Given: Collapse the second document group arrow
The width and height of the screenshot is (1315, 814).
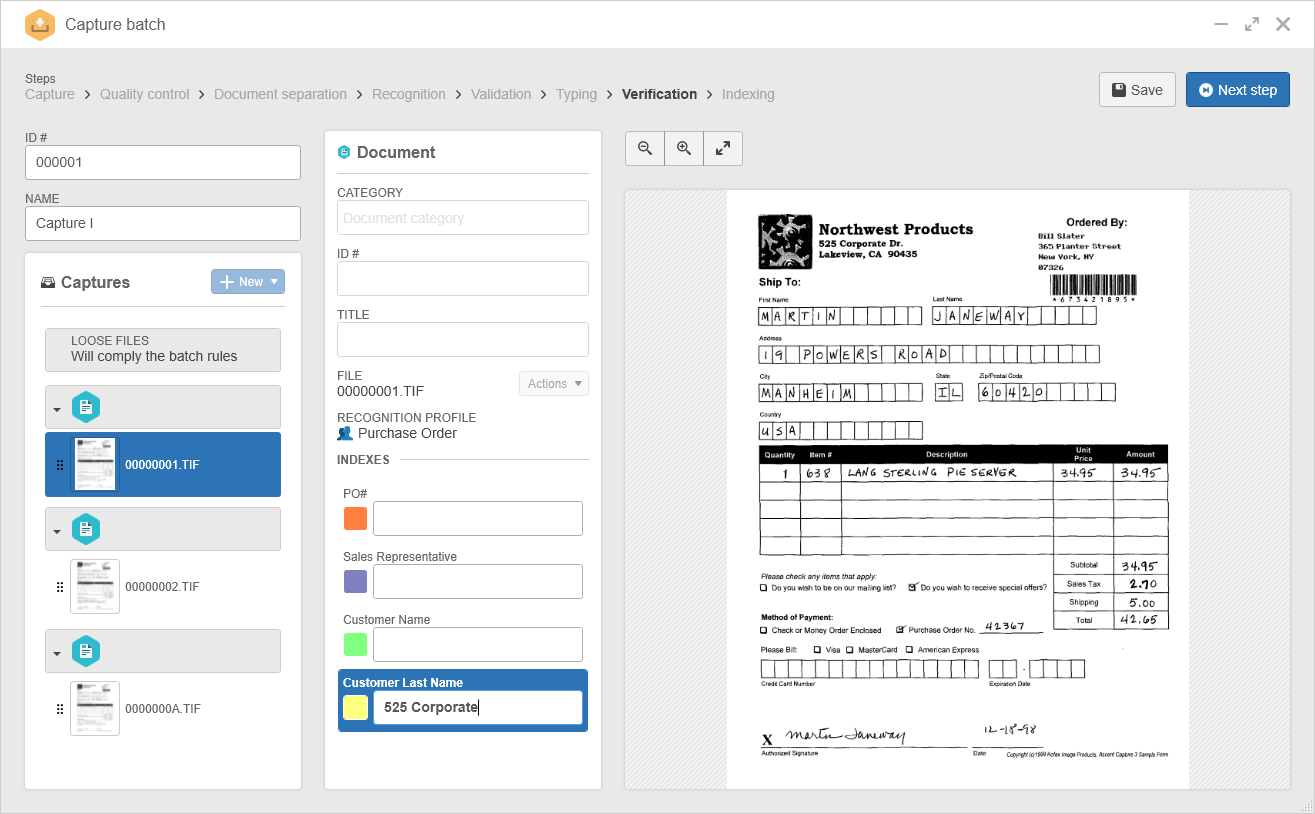Looking at the screenshot, I should 57,531.
